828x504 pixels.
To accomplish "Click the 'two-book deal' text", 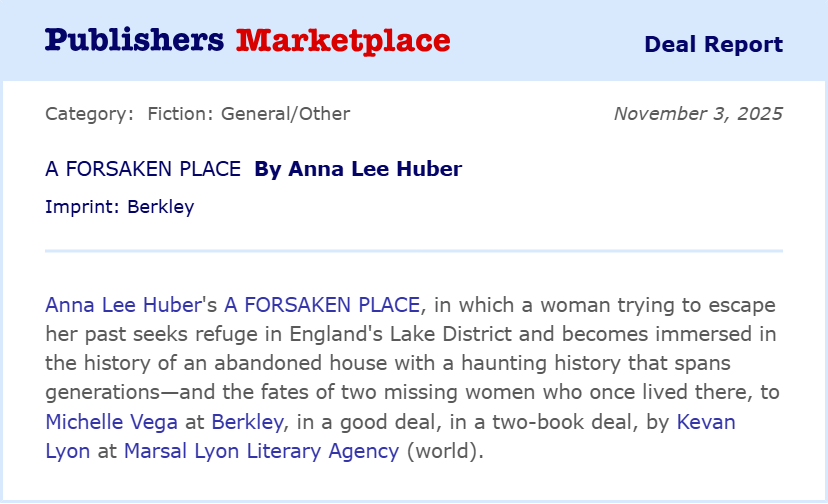I will pos(548,421).
